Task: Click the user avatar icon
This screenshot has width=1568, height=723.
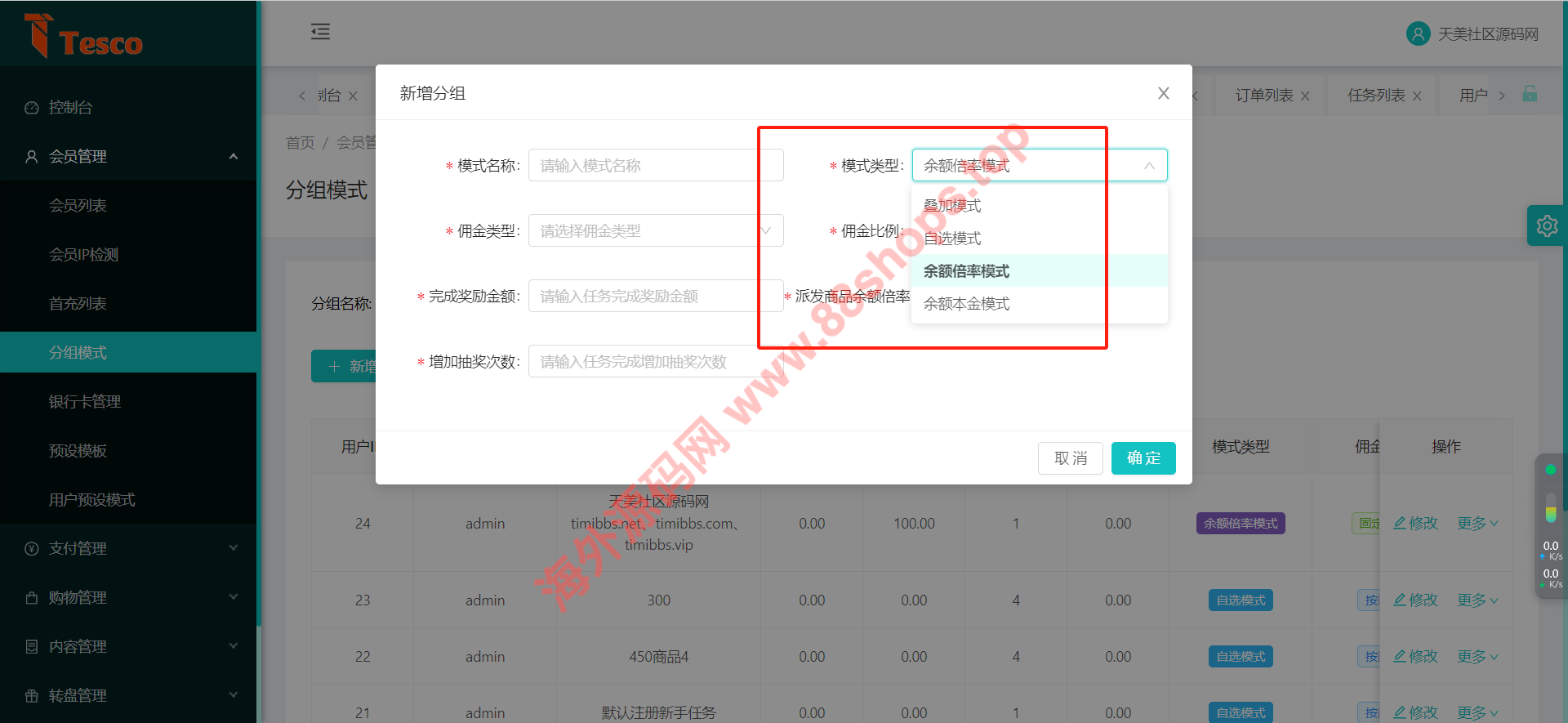Action: pos(1418,33)
